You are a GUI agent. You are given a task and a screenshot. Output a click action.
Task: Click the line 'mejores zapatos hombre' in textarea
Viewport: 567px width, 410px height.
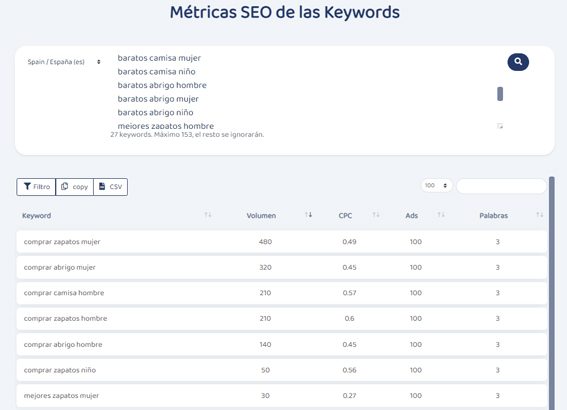(166, 126)
